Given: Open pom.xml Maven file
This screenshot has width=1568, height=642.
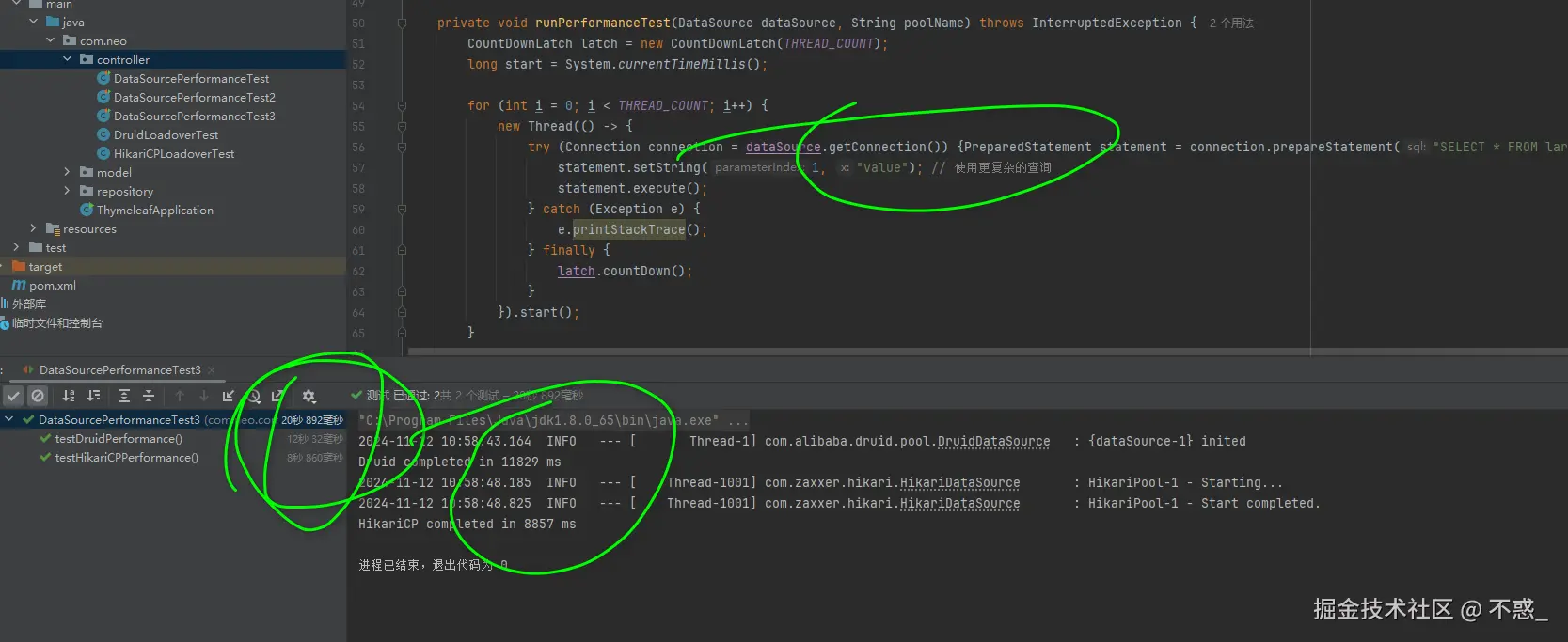Looking at the screenshot, I should point(52,285).
